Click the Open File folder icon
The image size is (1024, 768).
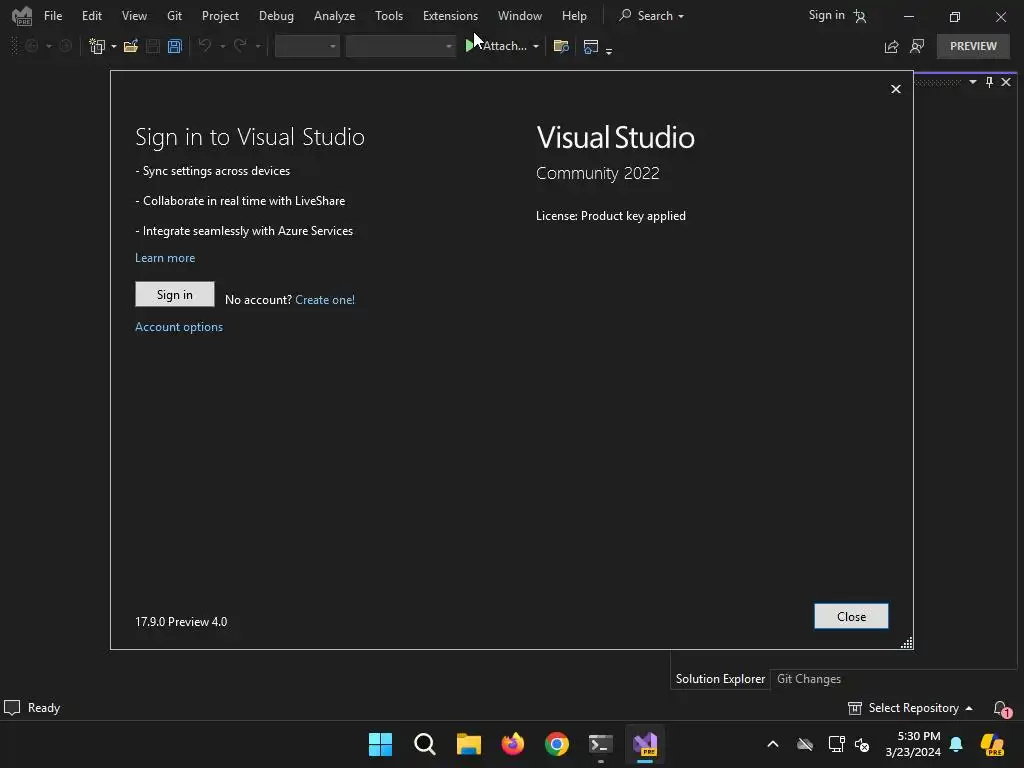point(131,46)
